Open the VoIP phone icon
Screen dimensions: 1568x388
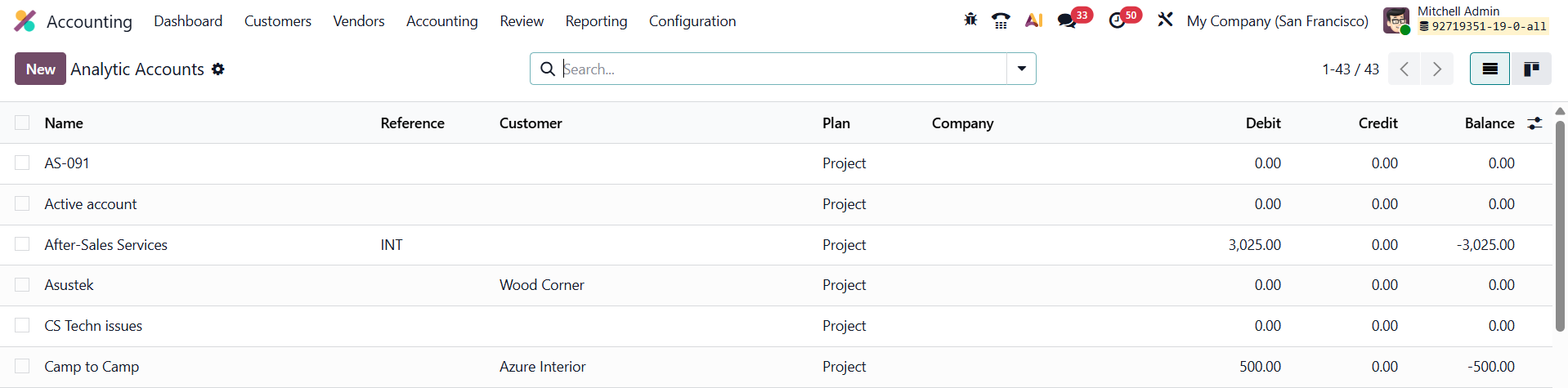[1001, 20]
